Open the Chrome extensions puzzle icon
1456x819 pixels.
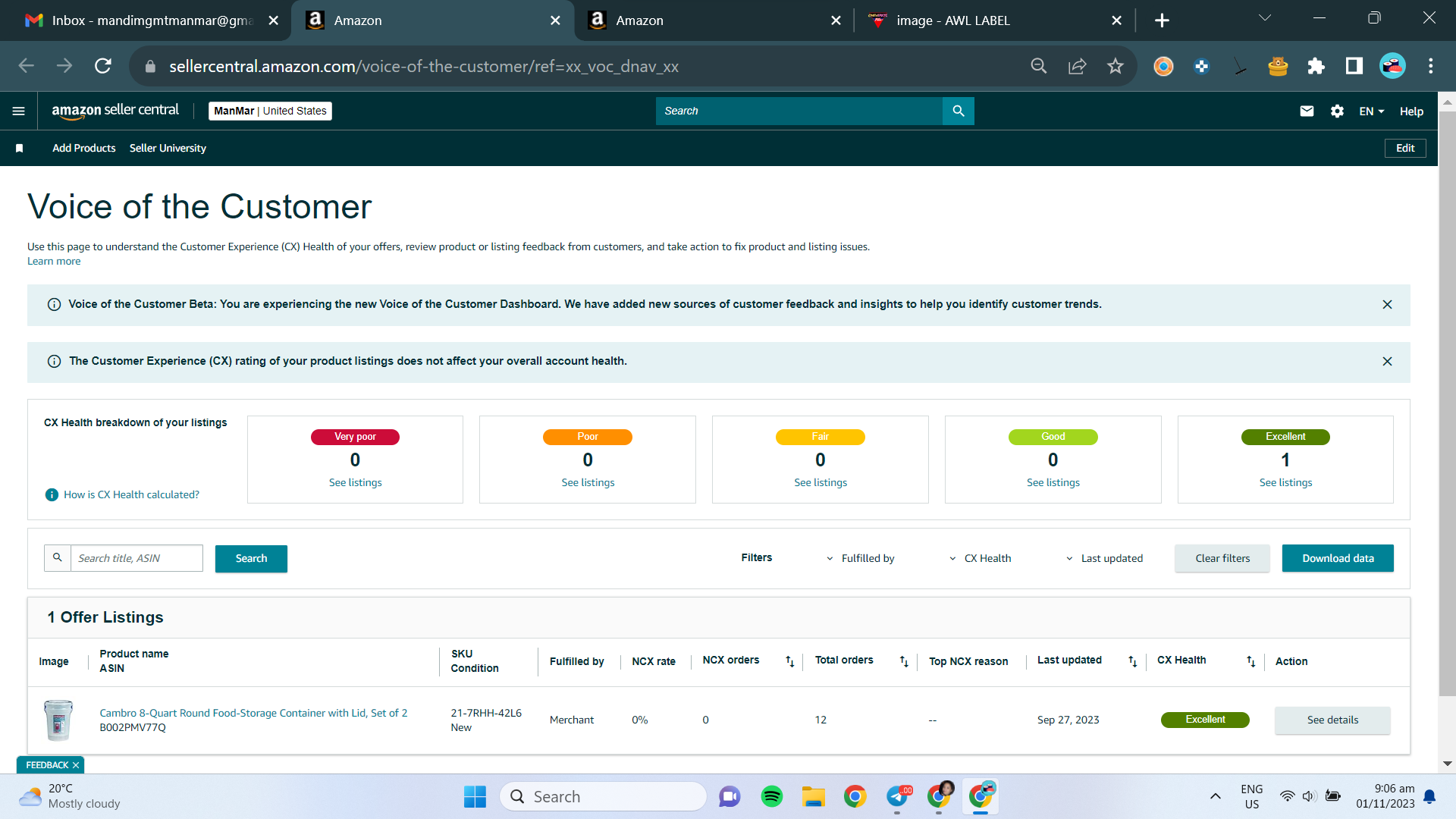[1316, 66]
